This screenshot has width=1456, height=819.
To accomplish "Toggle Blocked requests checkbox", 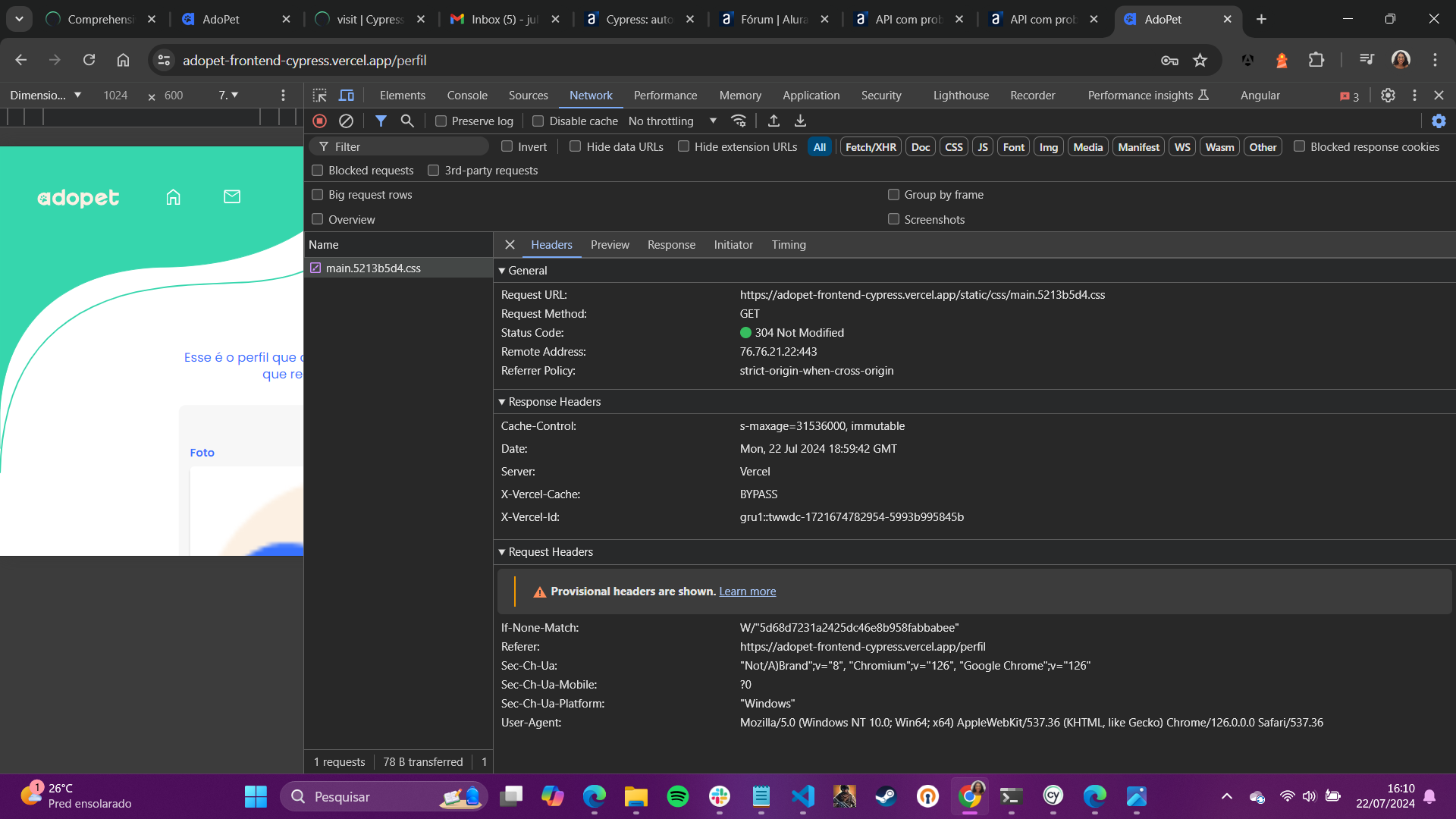I will [x=320, y=170].
